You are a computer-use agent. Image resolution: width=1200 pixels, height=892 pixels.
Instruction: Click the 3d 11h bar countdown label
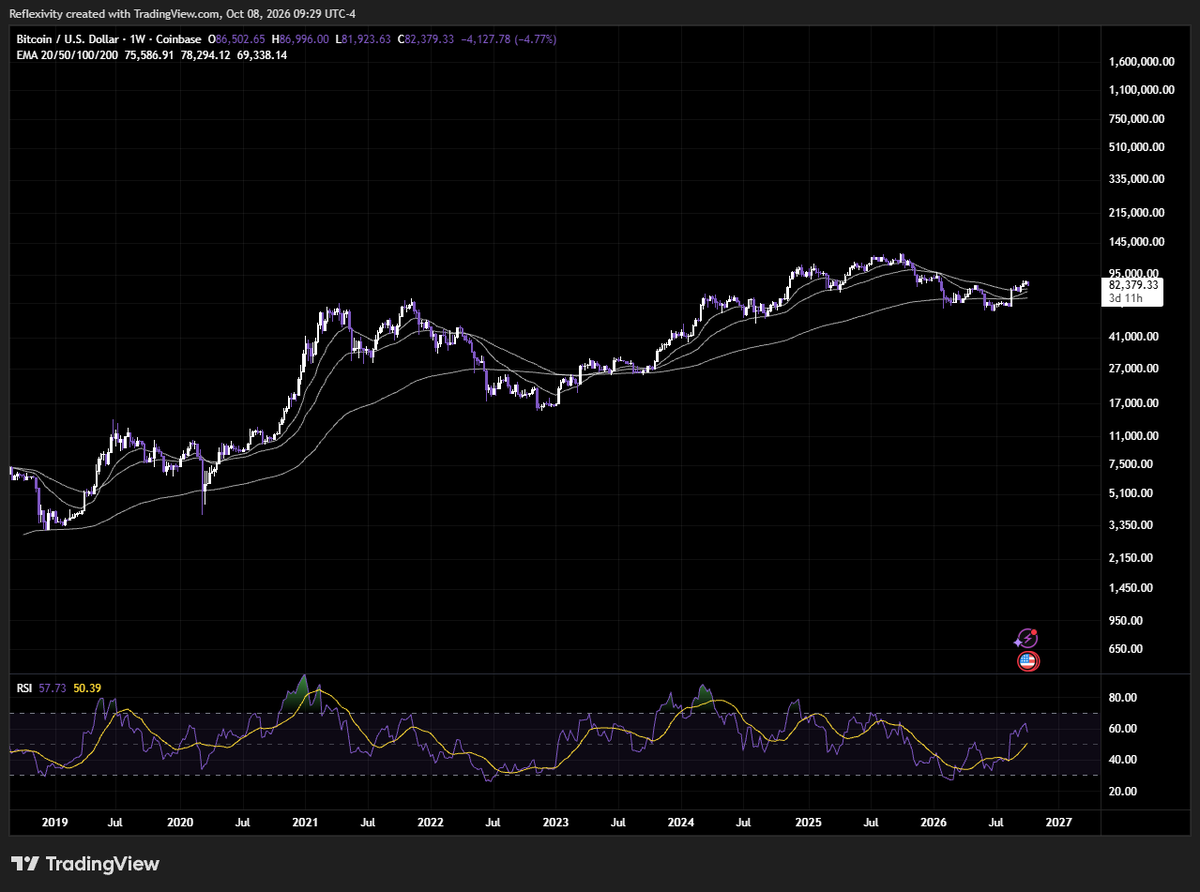click(x=1126, y=298)
